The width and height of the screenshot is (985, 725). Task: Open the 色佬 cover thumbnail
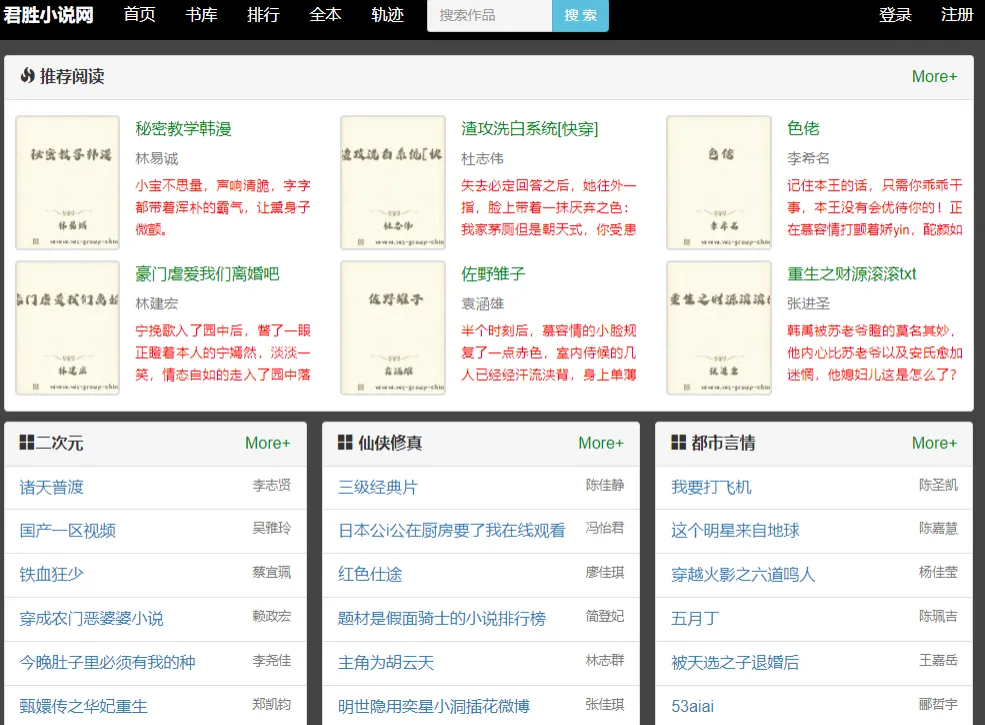[x=719, y=182]
